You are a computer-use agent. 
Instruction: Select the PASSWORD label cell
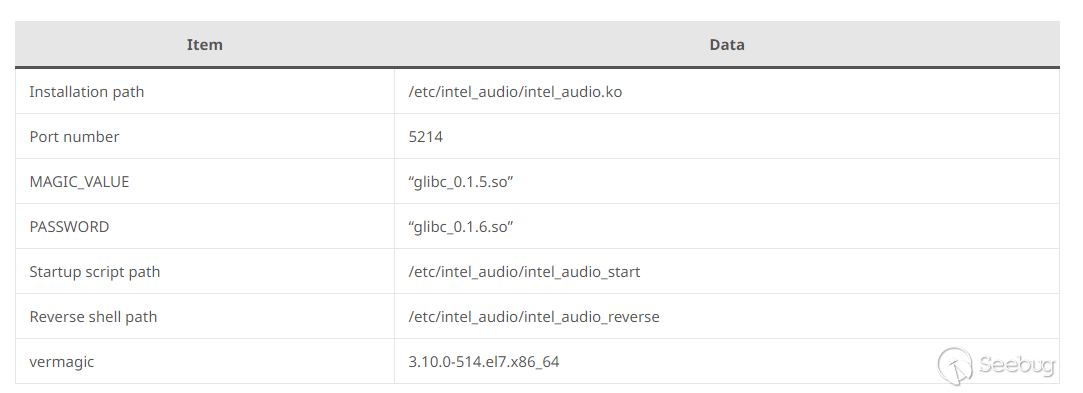coord(205,227)
